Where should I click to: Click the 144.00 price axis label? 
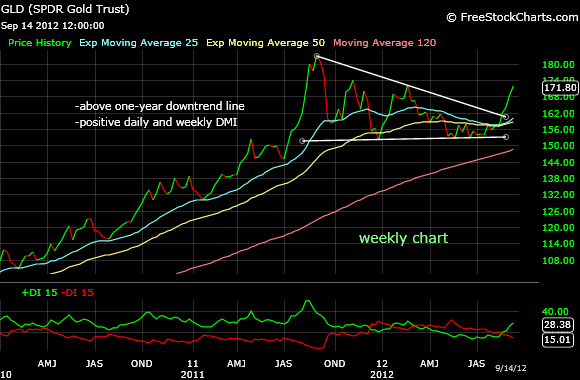tap(558, 162)
